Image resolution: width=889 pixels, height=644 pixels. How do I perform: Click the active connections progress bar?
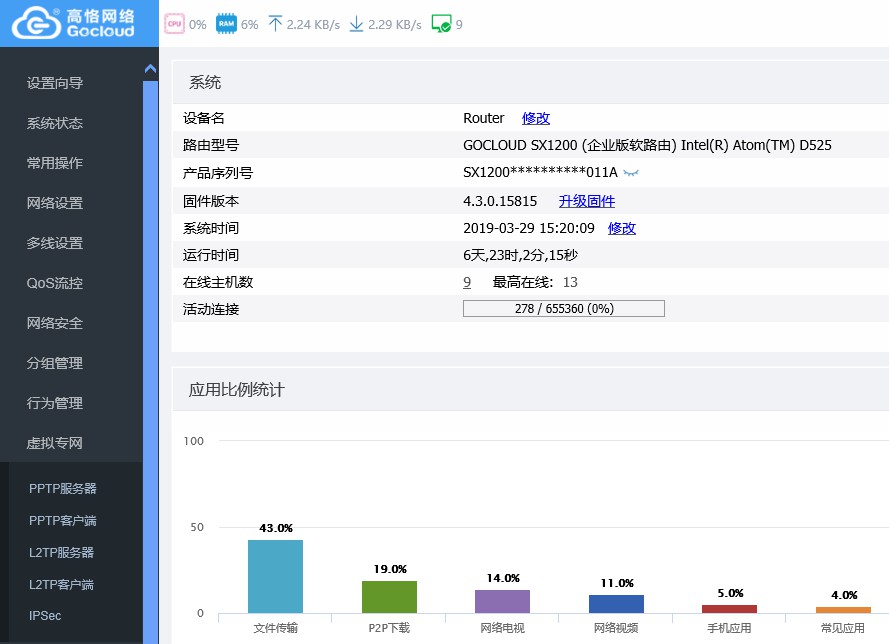click(x=564, y=308)
